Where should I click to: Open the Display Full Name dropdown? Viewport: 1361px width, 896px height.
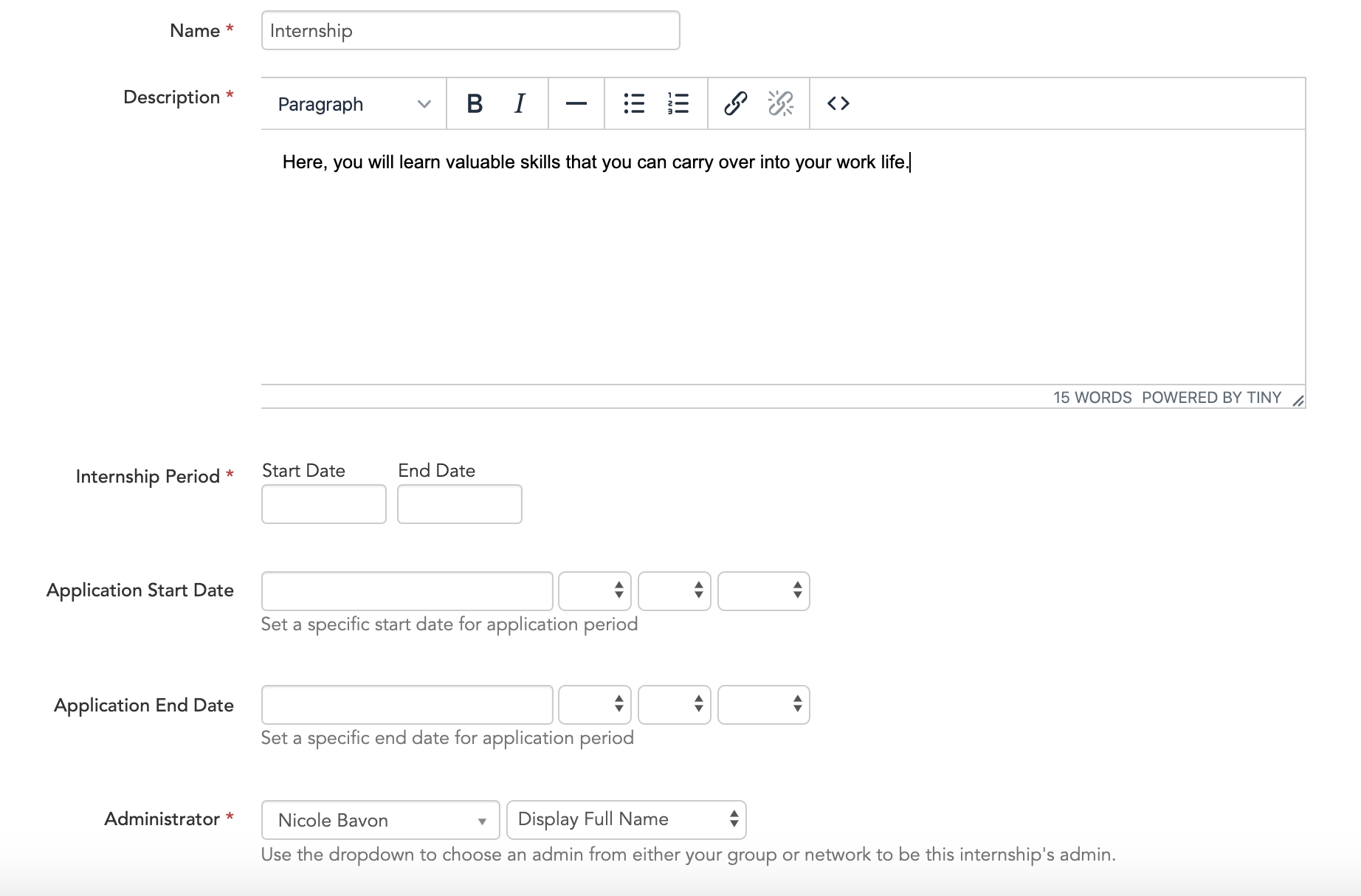pos(627,819)
